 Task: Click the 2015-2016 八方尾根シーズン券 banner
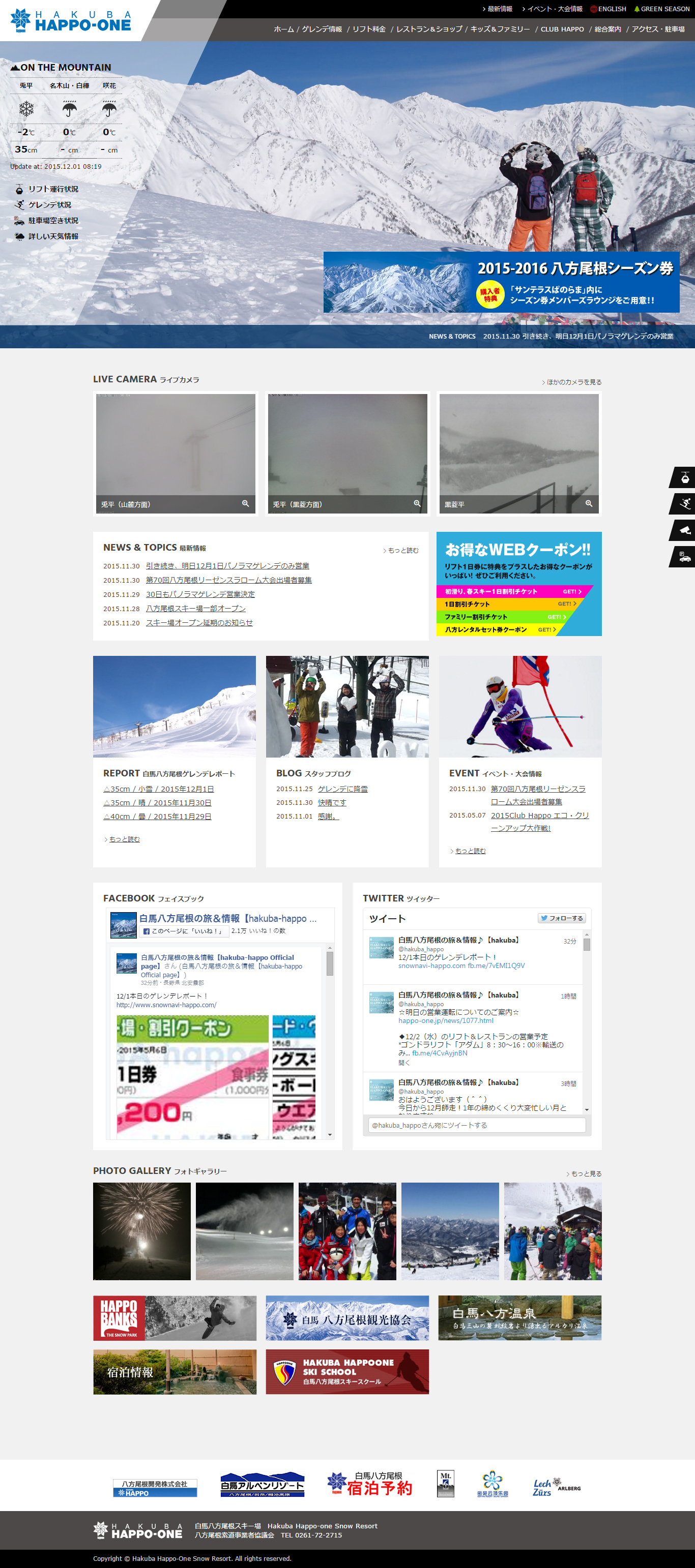(501, 283)
